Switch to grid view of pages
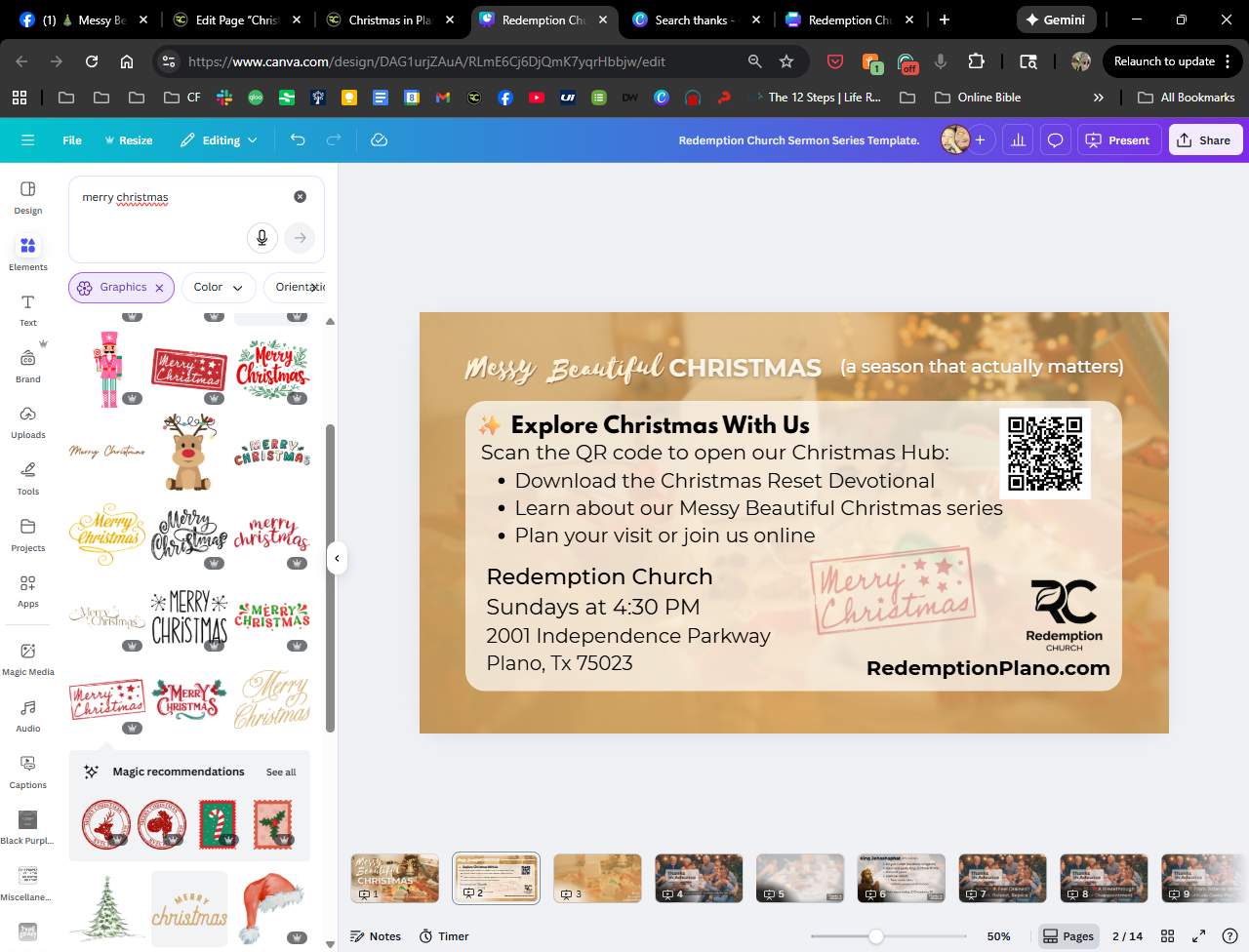This screenshot has width=1249, height=952. click(x=1167, y=936)
